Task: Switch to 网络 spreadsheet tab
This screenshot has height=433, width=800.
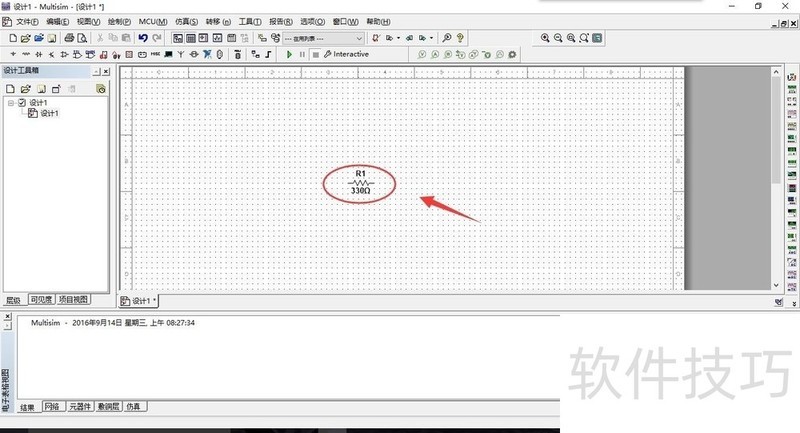Action: 52,406
